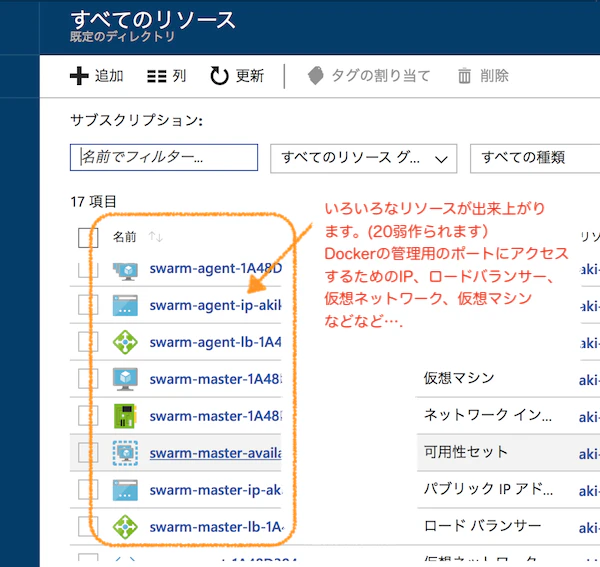Click the パブリック IP アド... type cell
The height and width of the screenshot is (567, 600).
pyautogui.click(x=488, y=489)
